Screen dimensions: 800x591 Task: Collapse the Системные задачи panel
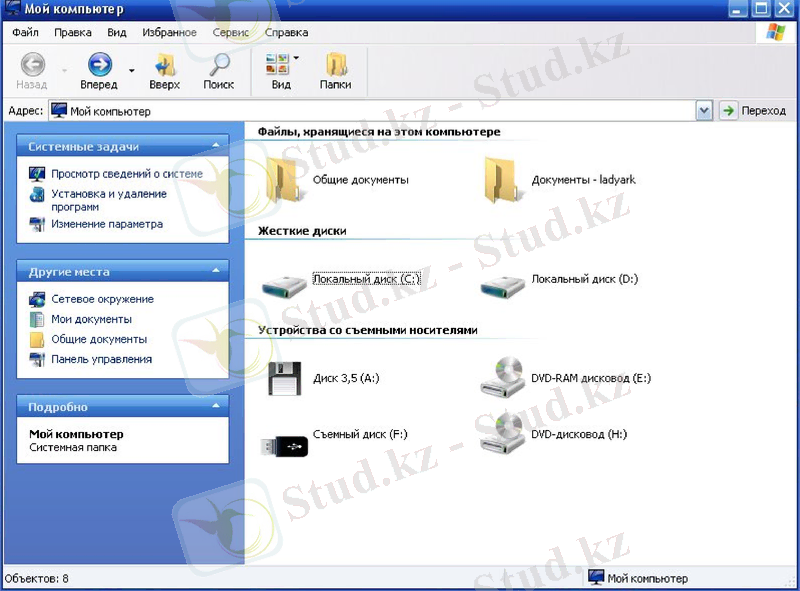(x=215, y=147)
